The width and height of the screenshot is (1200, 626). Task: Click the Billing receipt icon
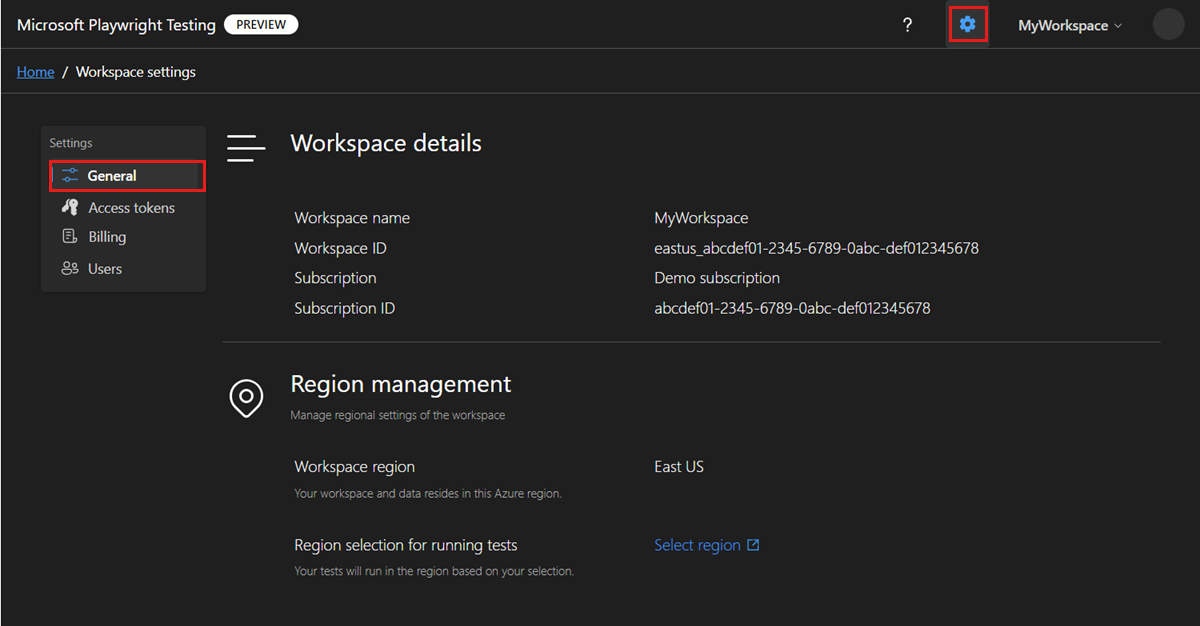point(70,237)
